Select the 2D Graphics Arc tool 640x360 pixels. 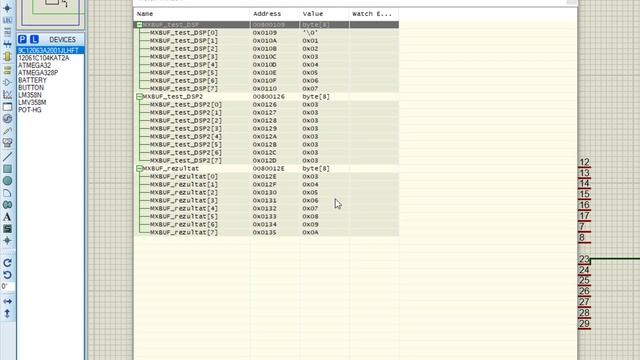(7, 193)
